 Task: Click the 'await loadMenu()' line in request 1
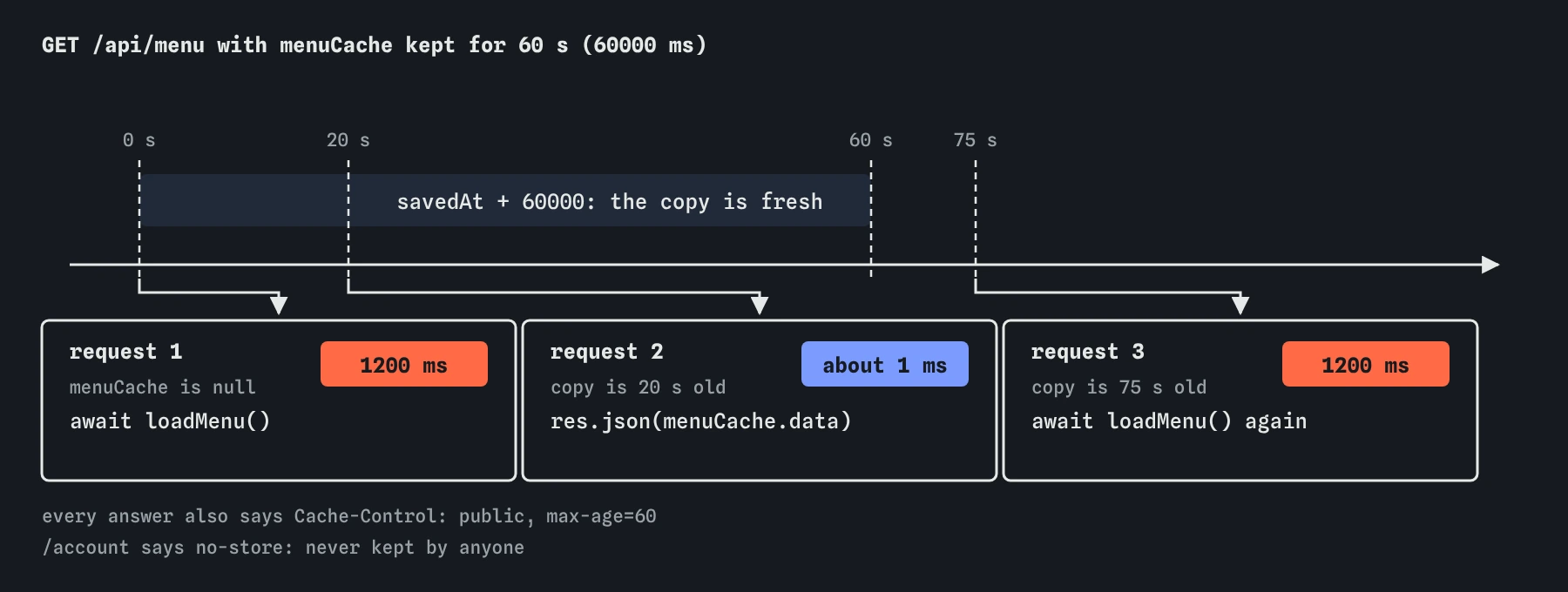click(x=170, y=421)
